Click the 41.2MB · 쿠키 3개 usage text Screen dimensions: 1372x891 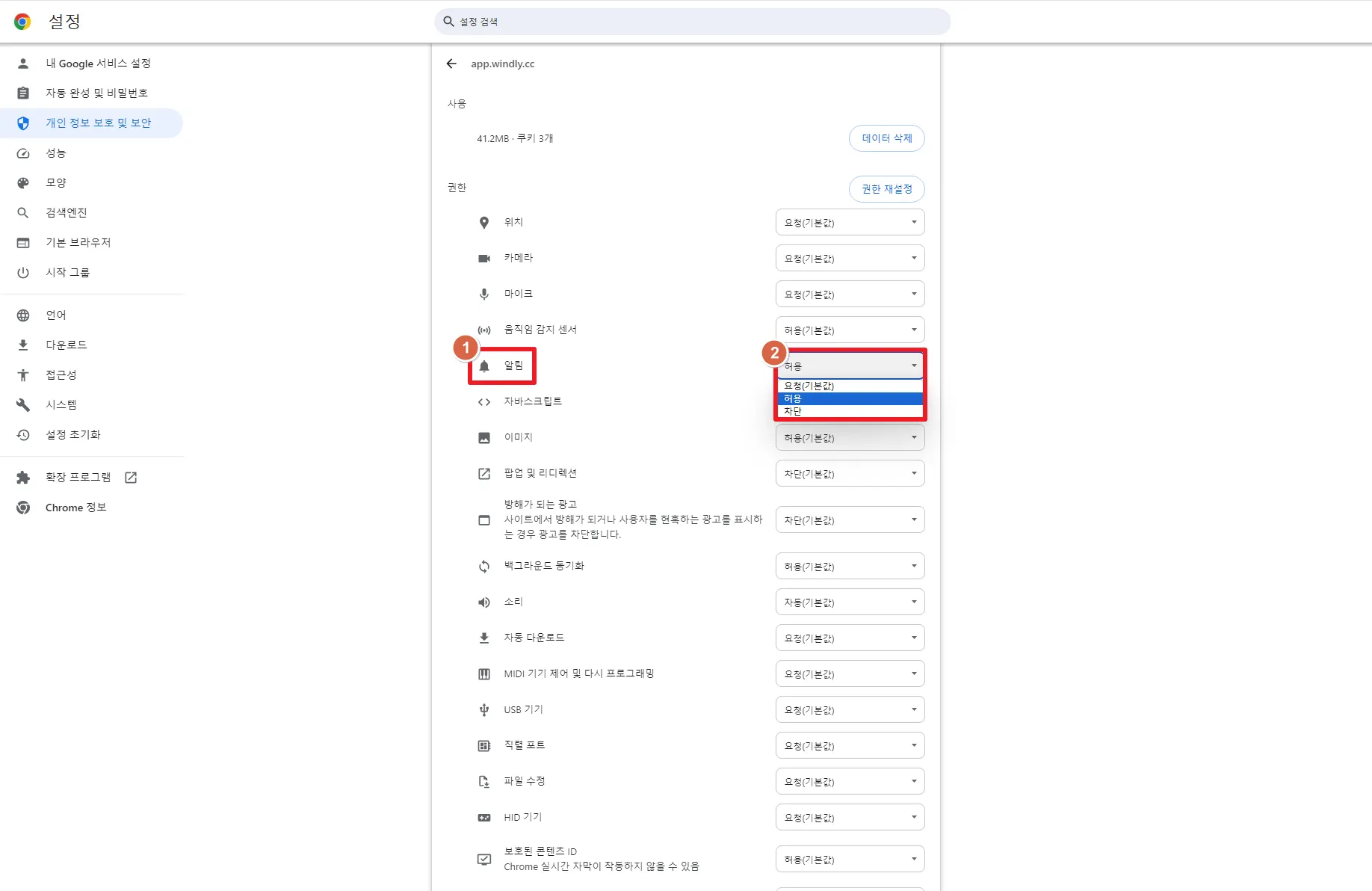(515, 139)
